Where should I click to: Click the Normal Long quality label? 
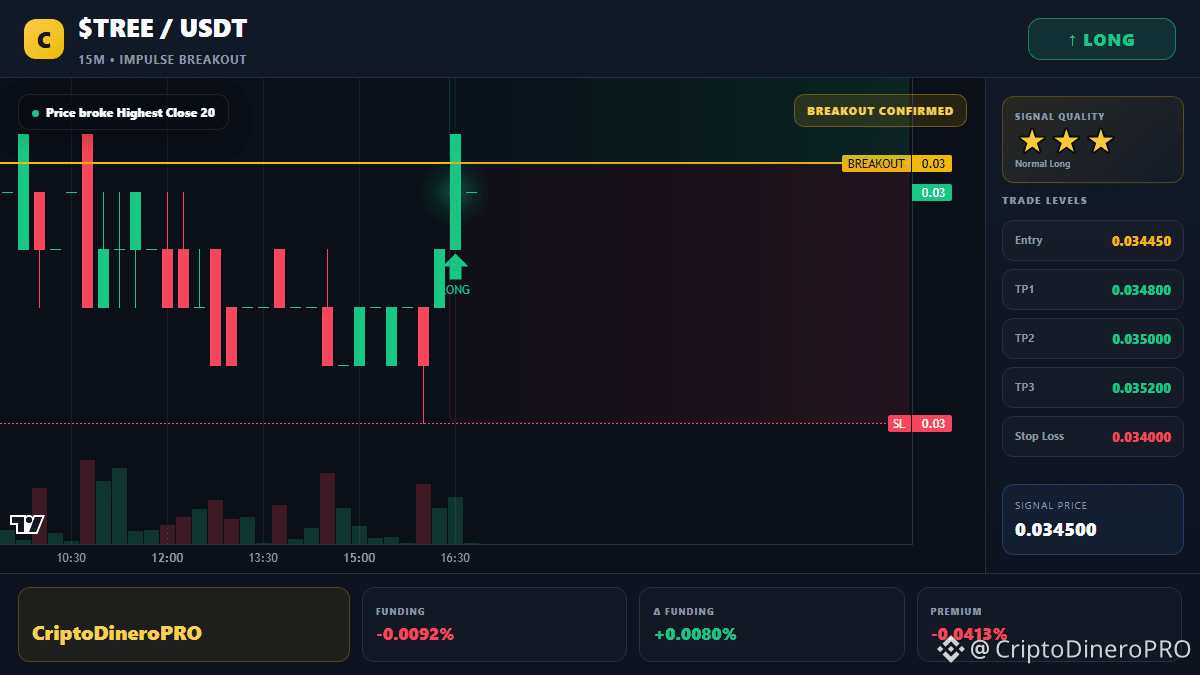(1042, 164)
